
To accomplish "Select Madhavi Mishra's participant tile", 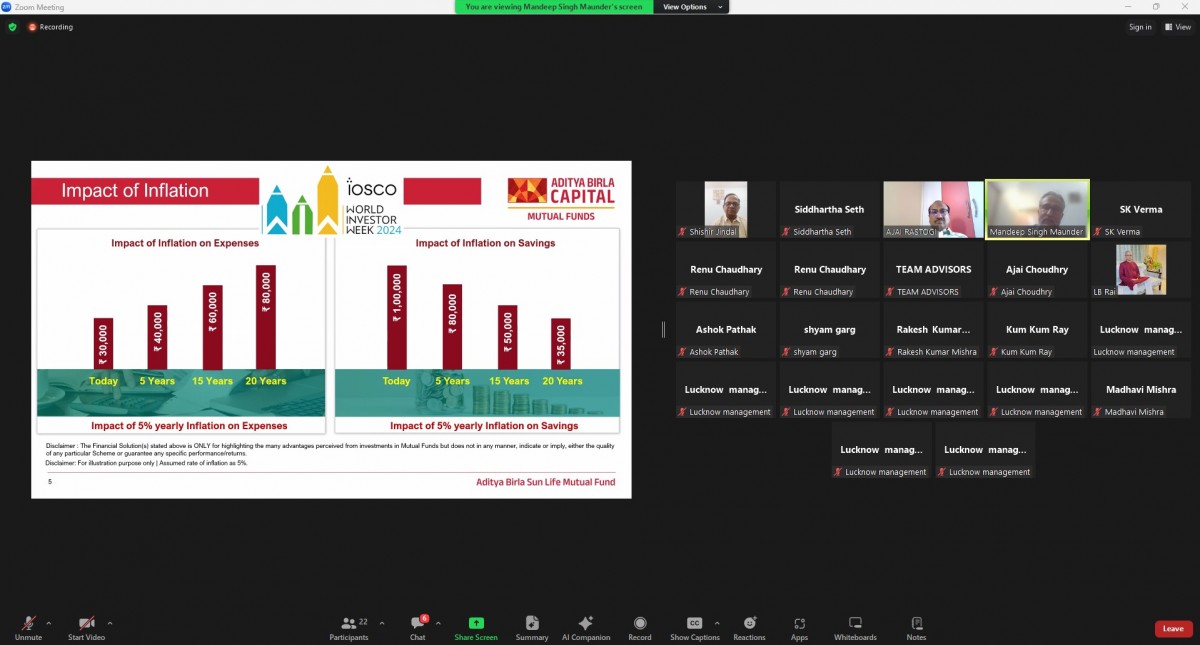I will [x=1141, y=389].
